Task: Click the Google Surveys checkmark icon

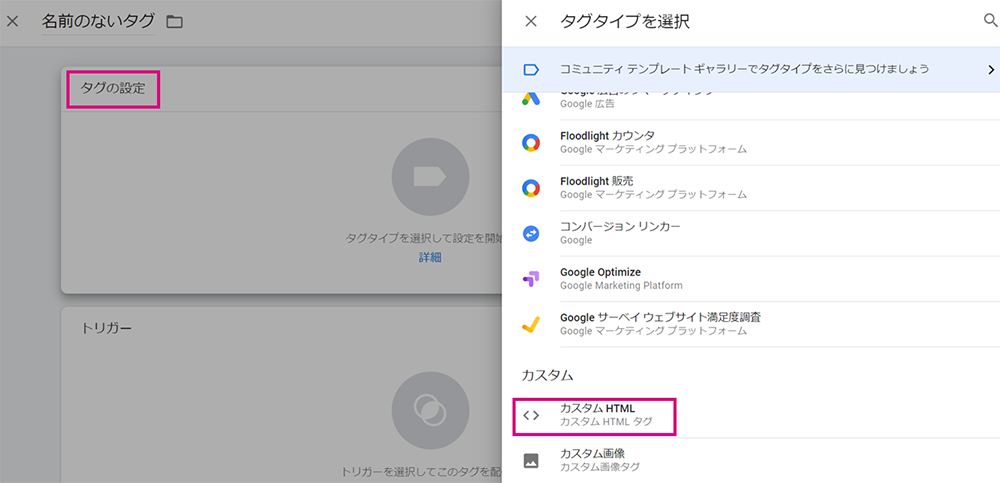Action: 531,325
